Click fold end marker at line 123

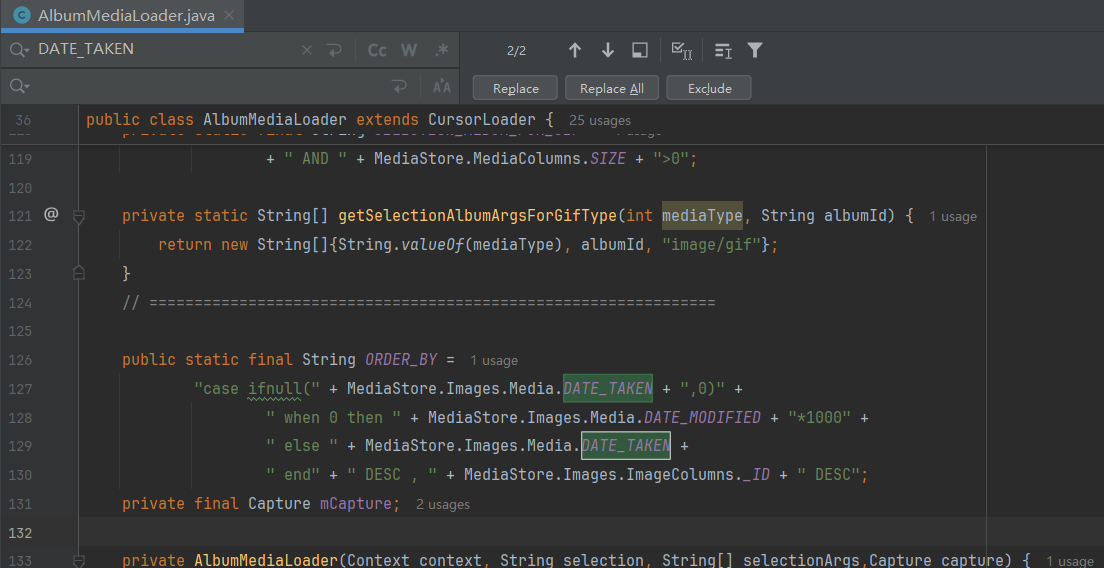click(79, 272)
